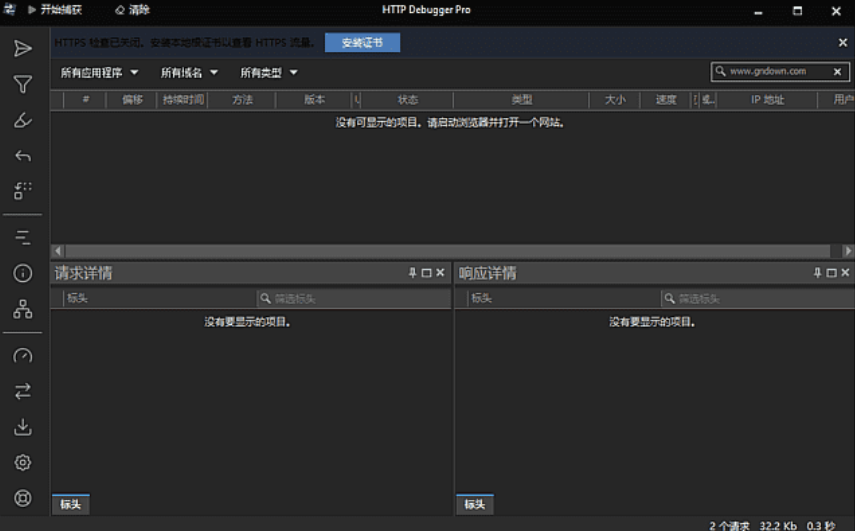Viewport: 855px width, 531px height.
Task: Clear the list with 清除 button
Action: 132,10
